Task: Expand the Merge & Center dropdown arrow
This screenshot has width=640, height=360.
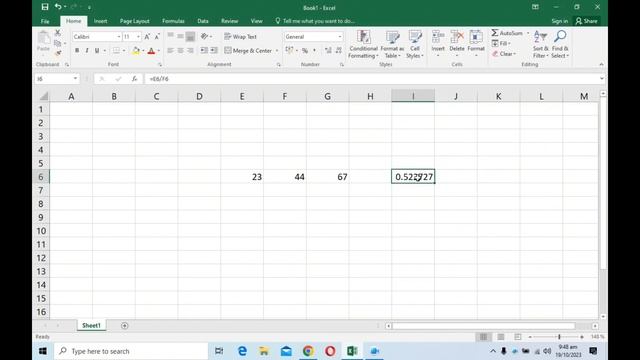Action: tap(277, 51)
